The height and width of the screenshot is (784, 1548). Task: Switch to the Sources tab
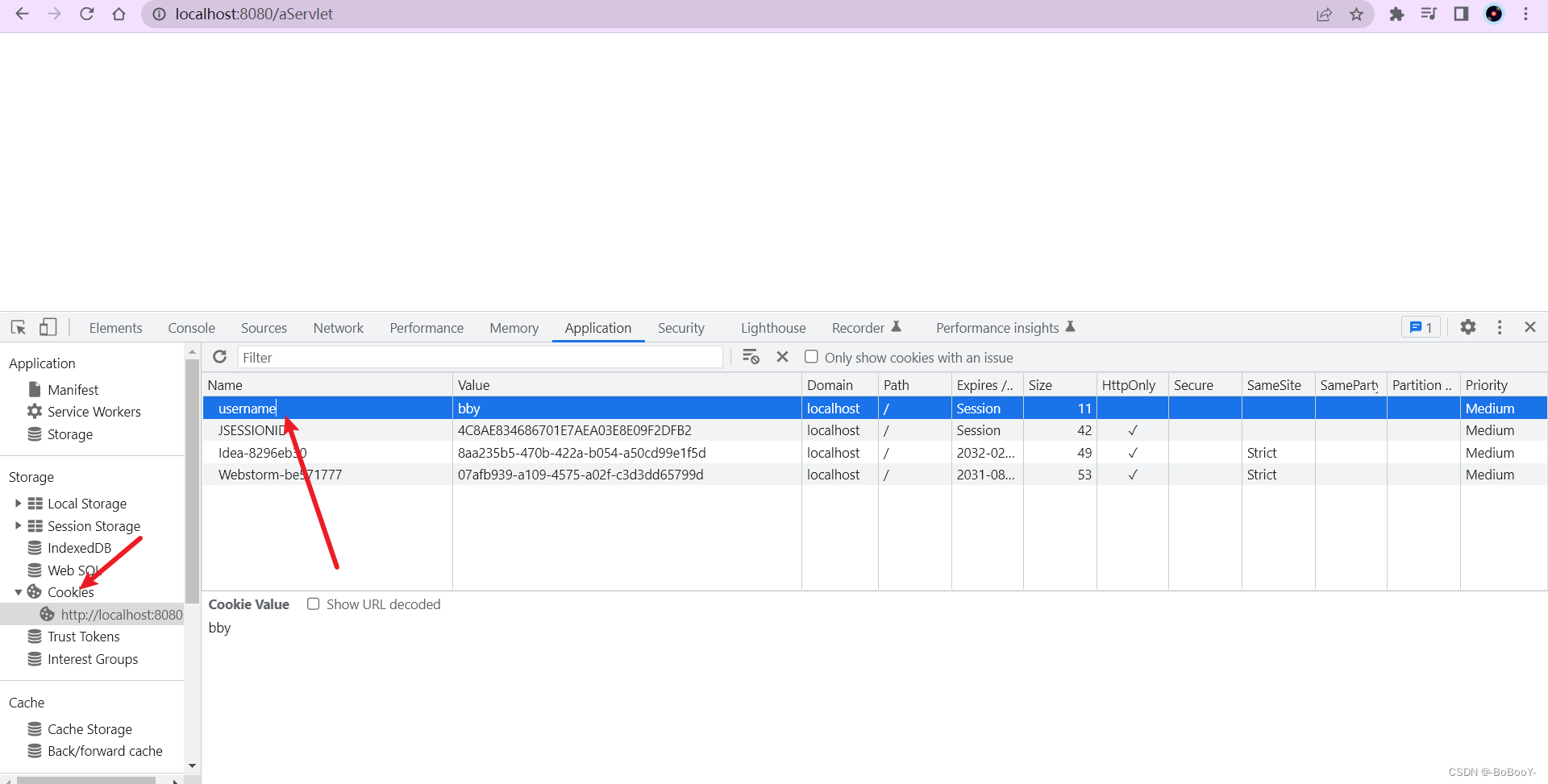click(x=264, y=328)
